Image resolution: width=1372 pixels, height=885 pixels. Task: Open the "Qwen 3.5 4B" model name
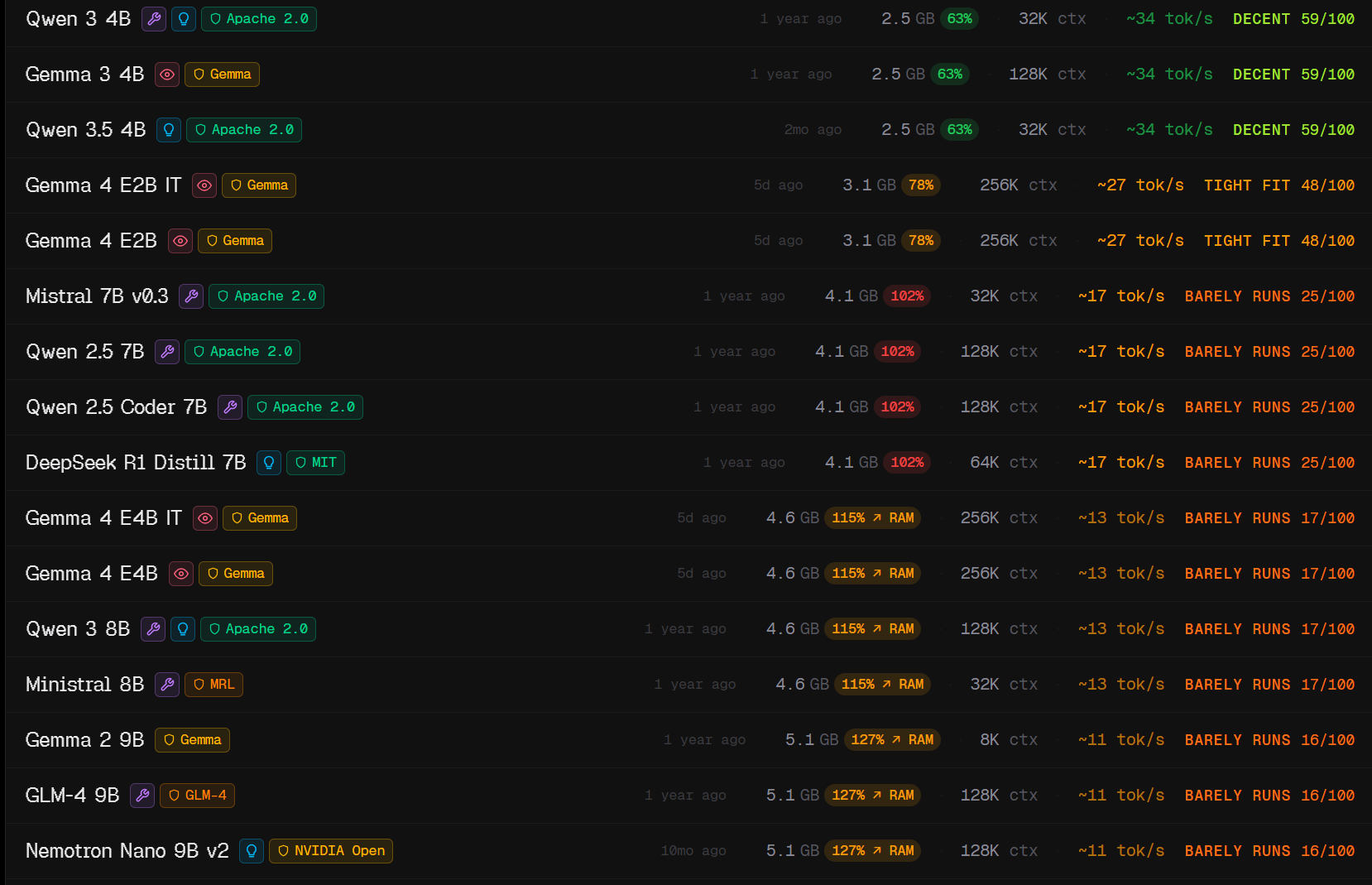86,130
